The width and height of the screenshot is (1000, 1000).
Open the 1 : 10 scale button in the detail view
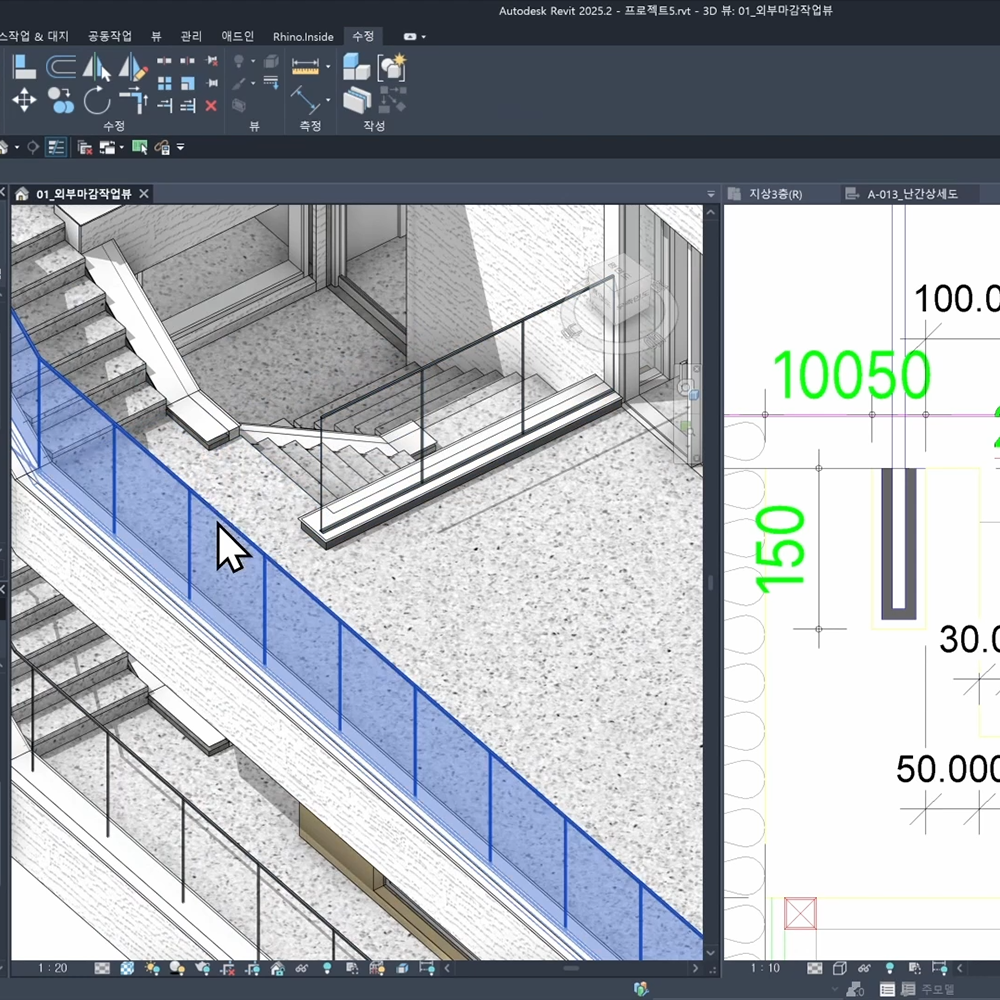coord(766,968)
